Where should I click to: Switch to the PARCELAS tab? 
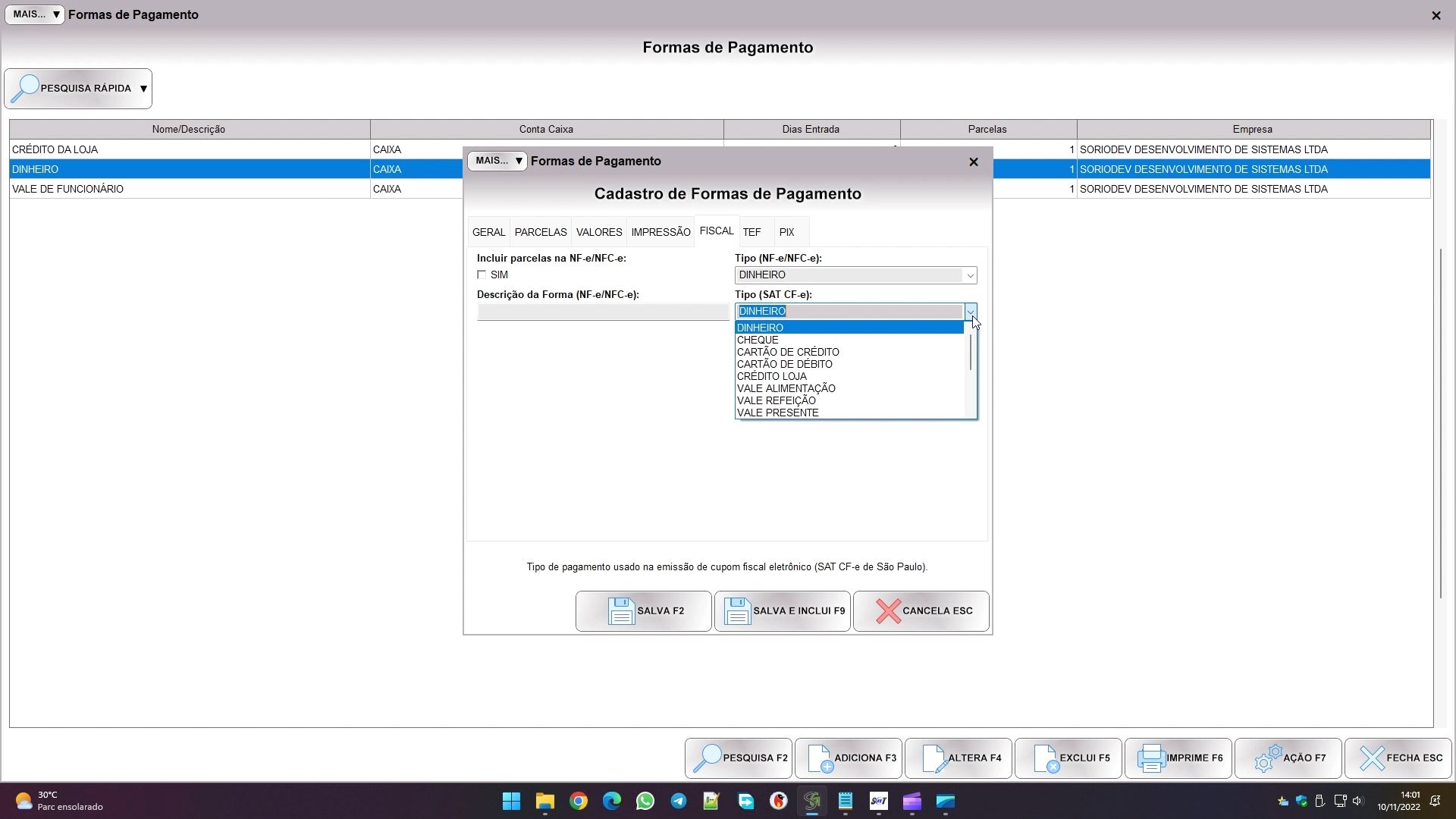pos(540,232)
